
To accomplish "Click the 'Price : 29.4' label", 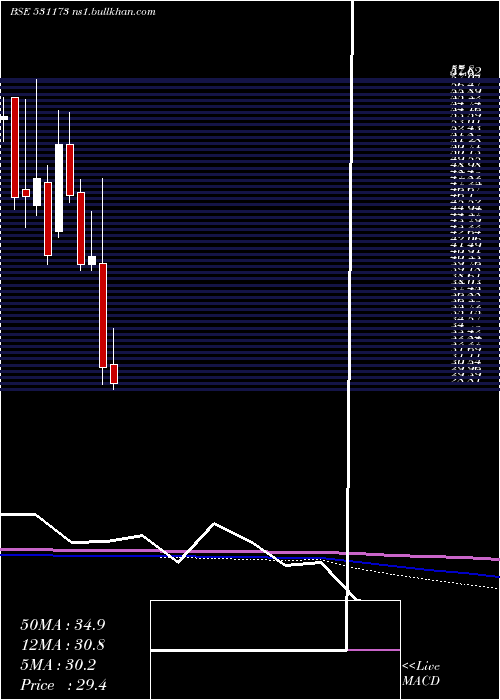I will pos(63,685).
